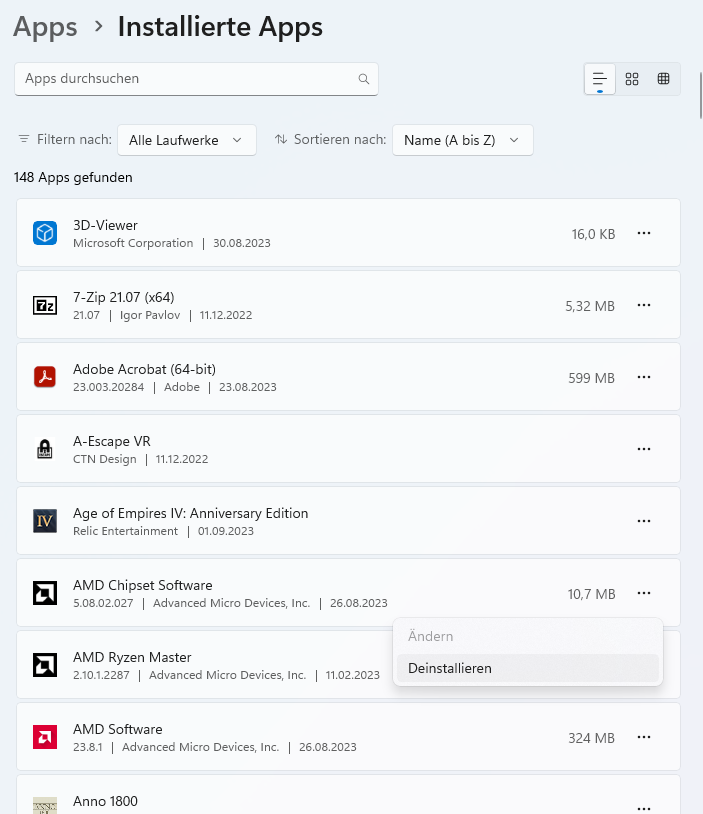The image size is (703, 814).
Task: Focus the Apps durchsuchen search field
Action: pos(196,79)
